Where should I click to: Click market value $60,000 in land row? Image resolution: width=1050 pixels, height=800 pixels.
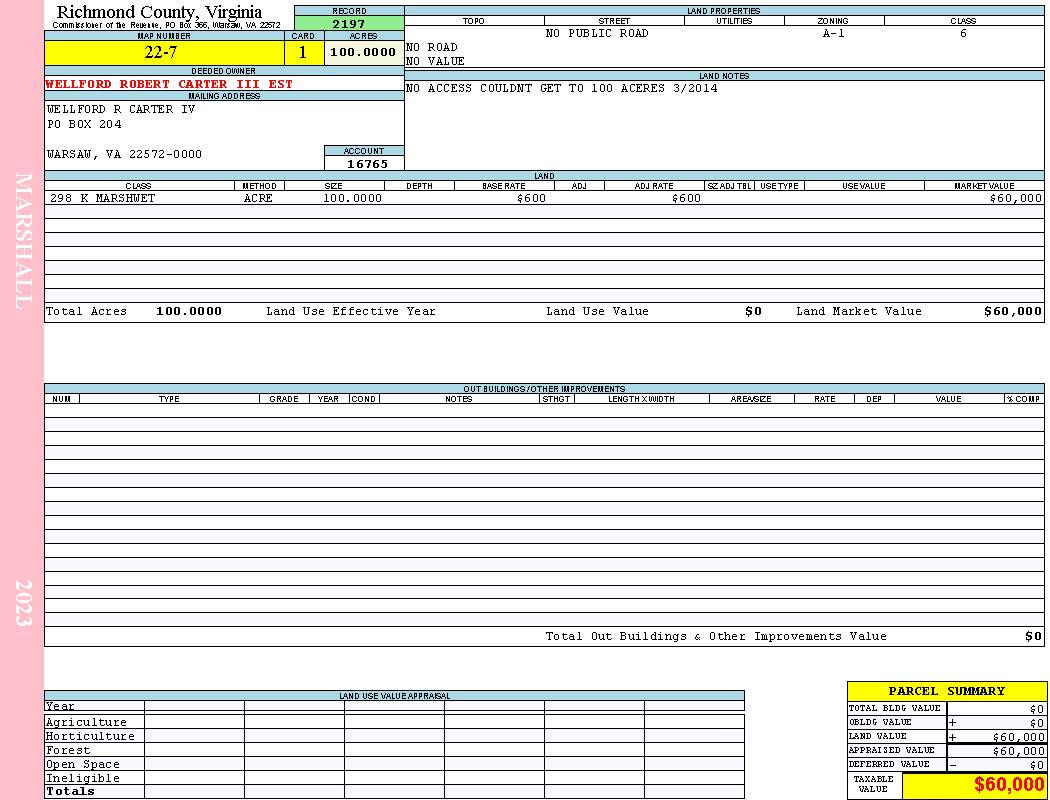coord(1016,198)
